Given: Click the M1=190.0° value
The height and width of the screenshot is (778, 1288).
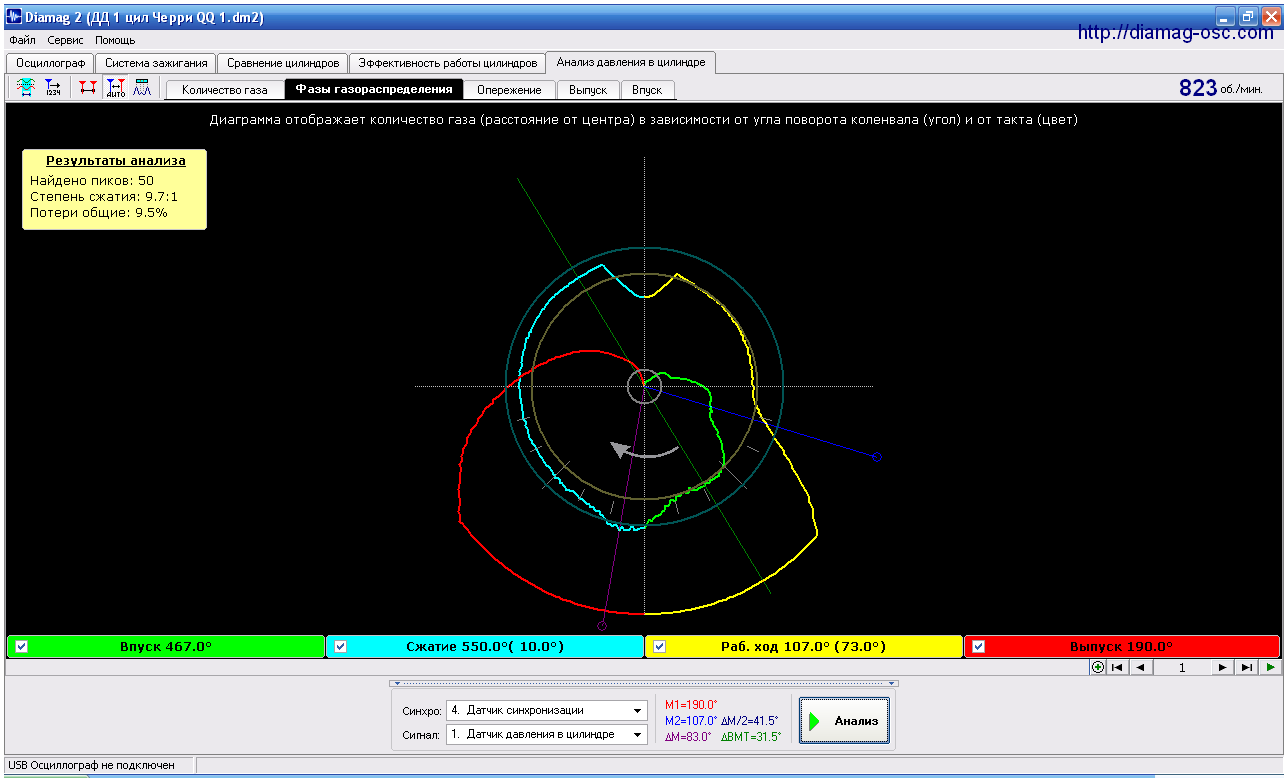Looking at the screenshot, I should click(691, 705).
